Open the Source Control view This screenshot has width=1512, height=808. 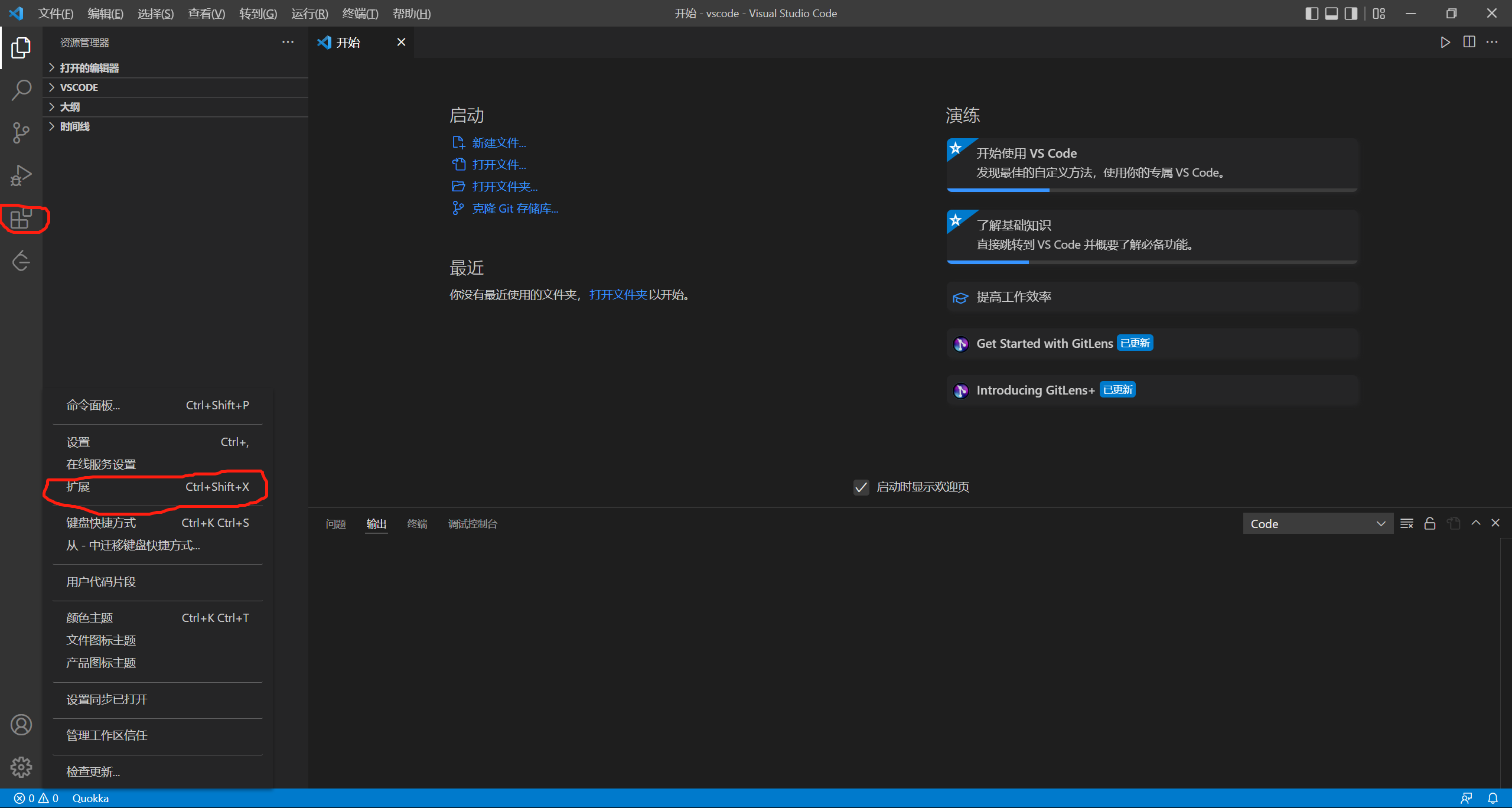coord(21,132)
